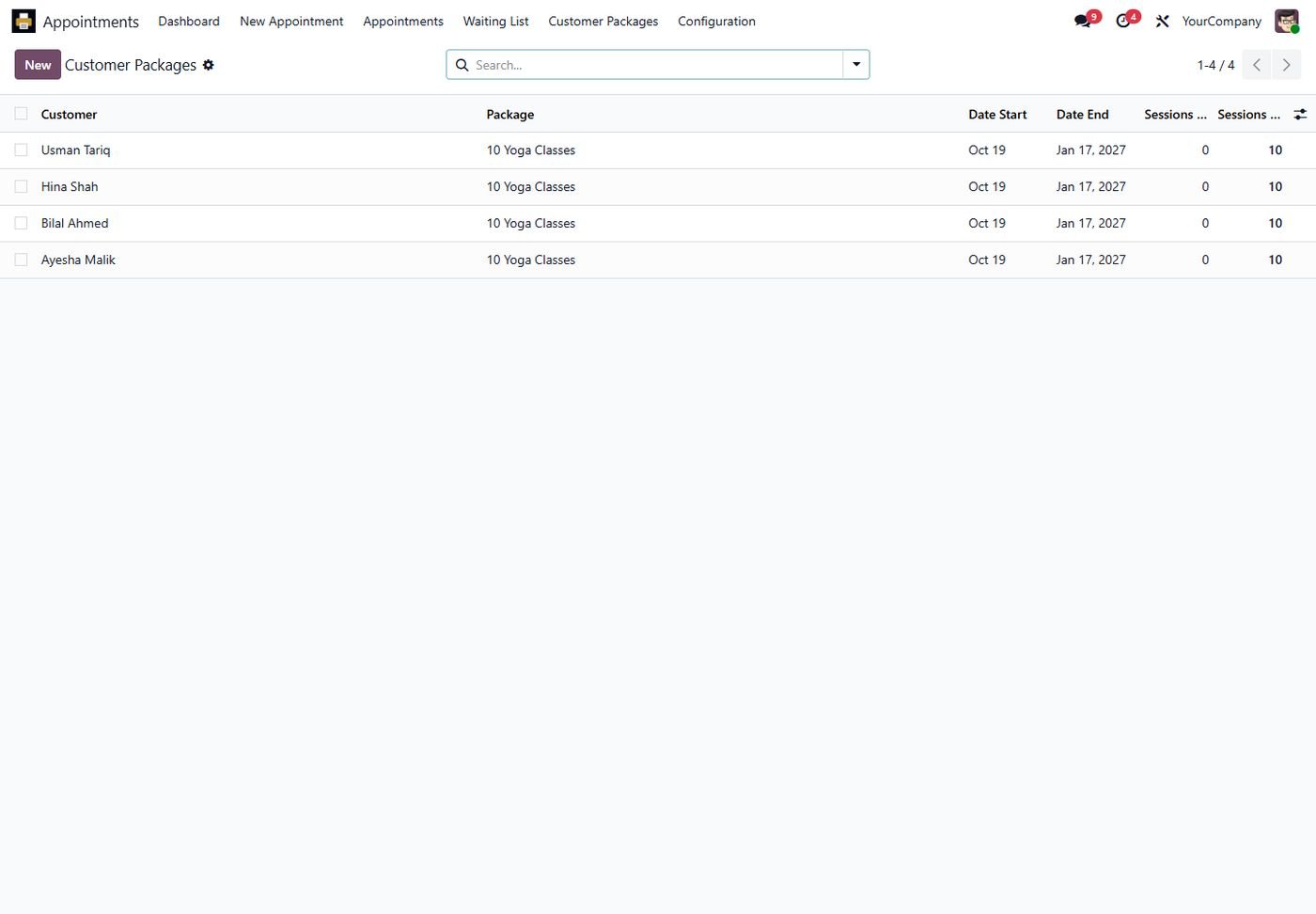
Task: Expand the search filter dropdown arrow
Action: tap(856, 65)
